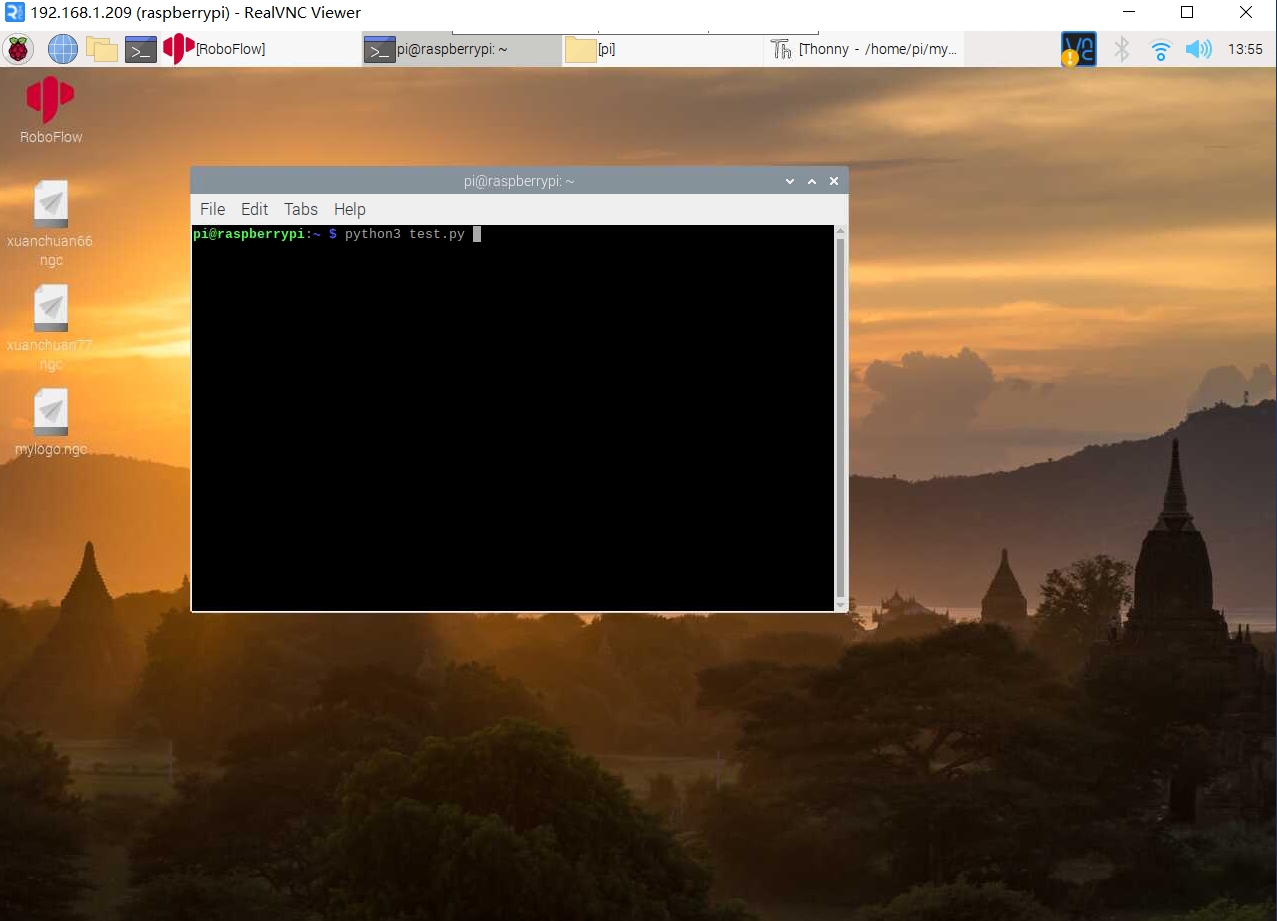The width and height of the screenshot is (1277, 921).
Task: Open the File Manager folders icon
Action: click(x=101, y=49)
